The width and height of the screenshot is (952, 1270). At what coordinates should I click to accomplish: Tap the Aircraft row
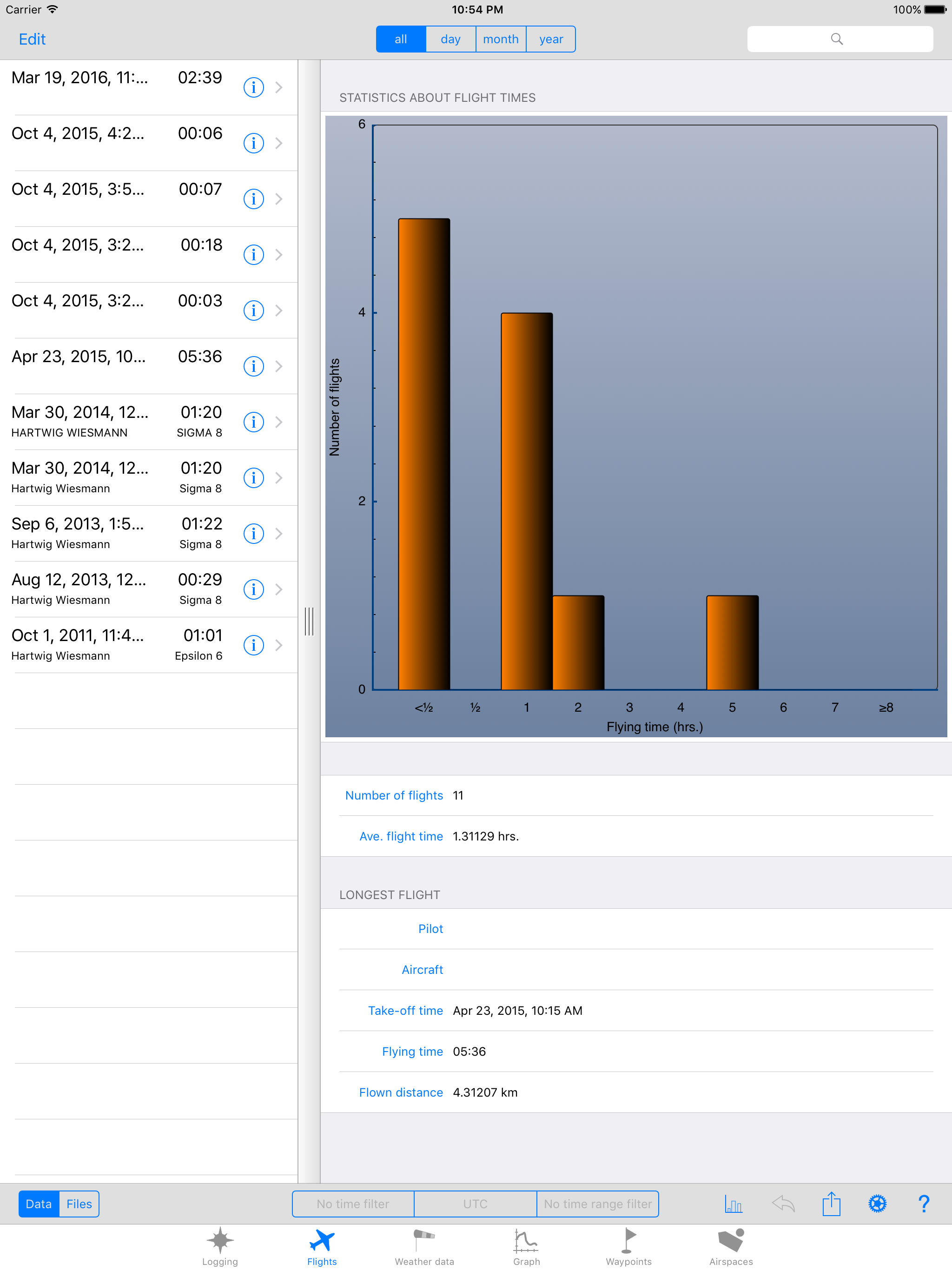pos(635,970)
